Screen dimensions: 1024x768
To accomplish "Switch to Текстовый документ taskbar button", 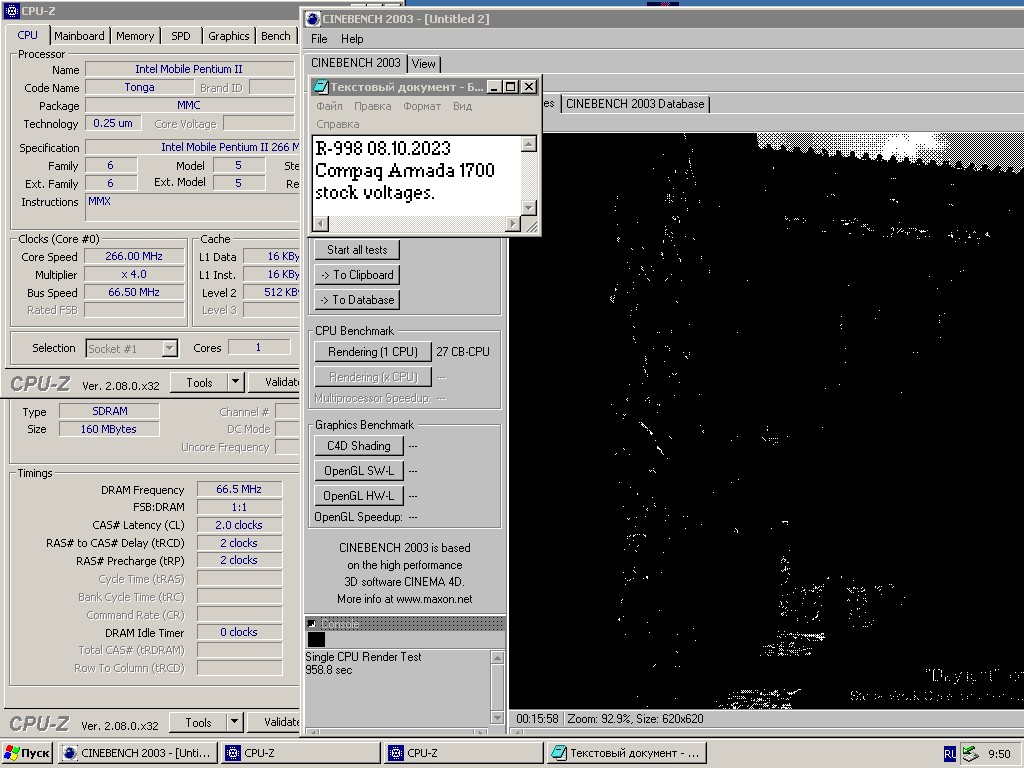I will click(x=626, y=753).
